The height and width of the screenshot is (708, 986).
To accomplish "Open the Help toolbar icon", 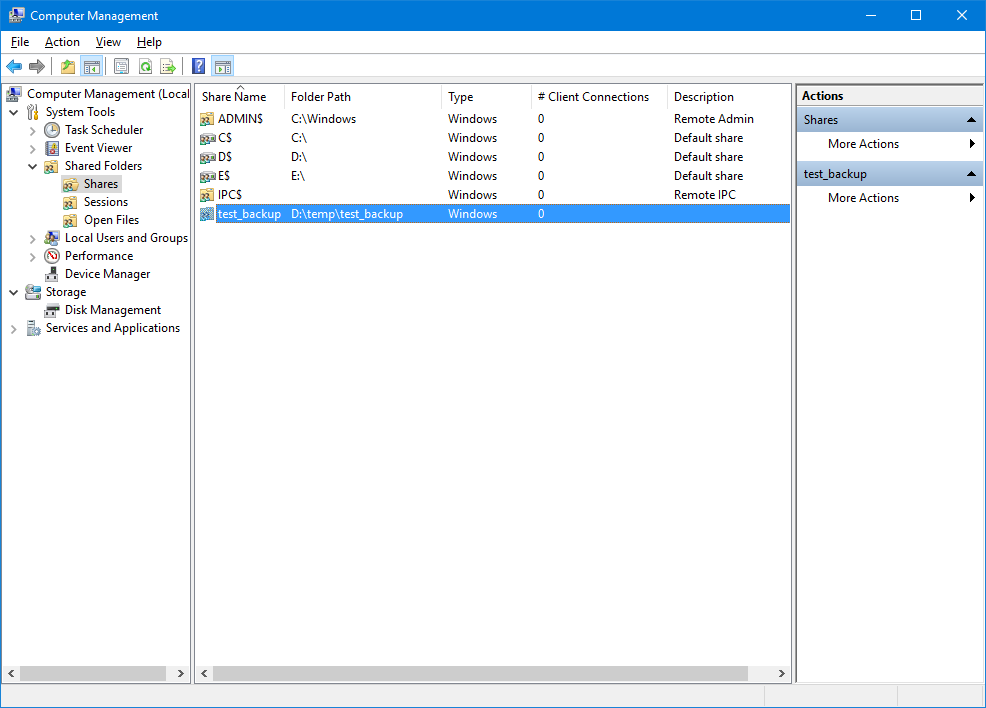I will (x=198, y=67).
